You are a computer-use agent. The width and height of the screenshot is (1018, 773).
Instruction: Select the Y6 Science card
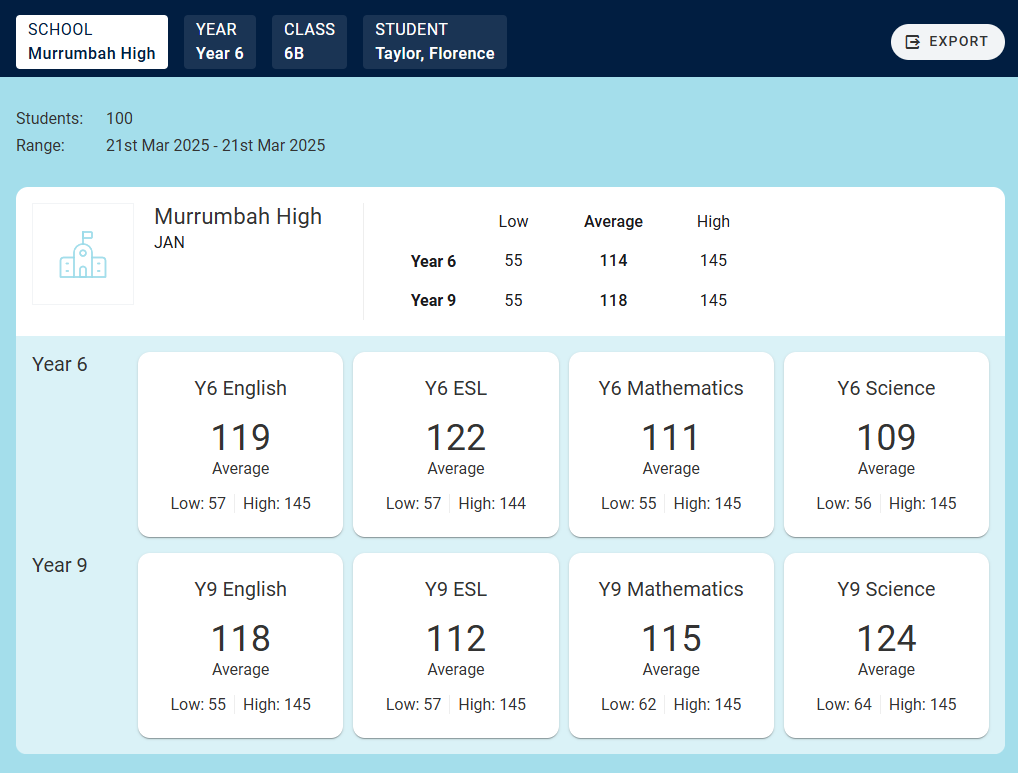(x=886, y=444)
